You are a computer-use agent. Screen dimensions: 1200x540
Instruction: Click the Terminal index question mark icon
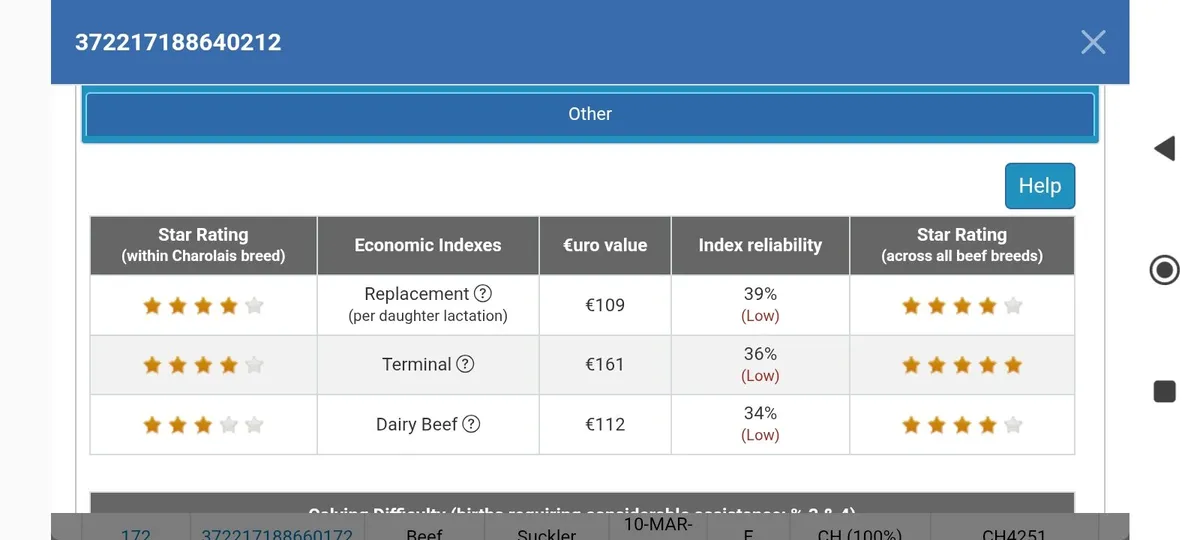click(465, 365)
